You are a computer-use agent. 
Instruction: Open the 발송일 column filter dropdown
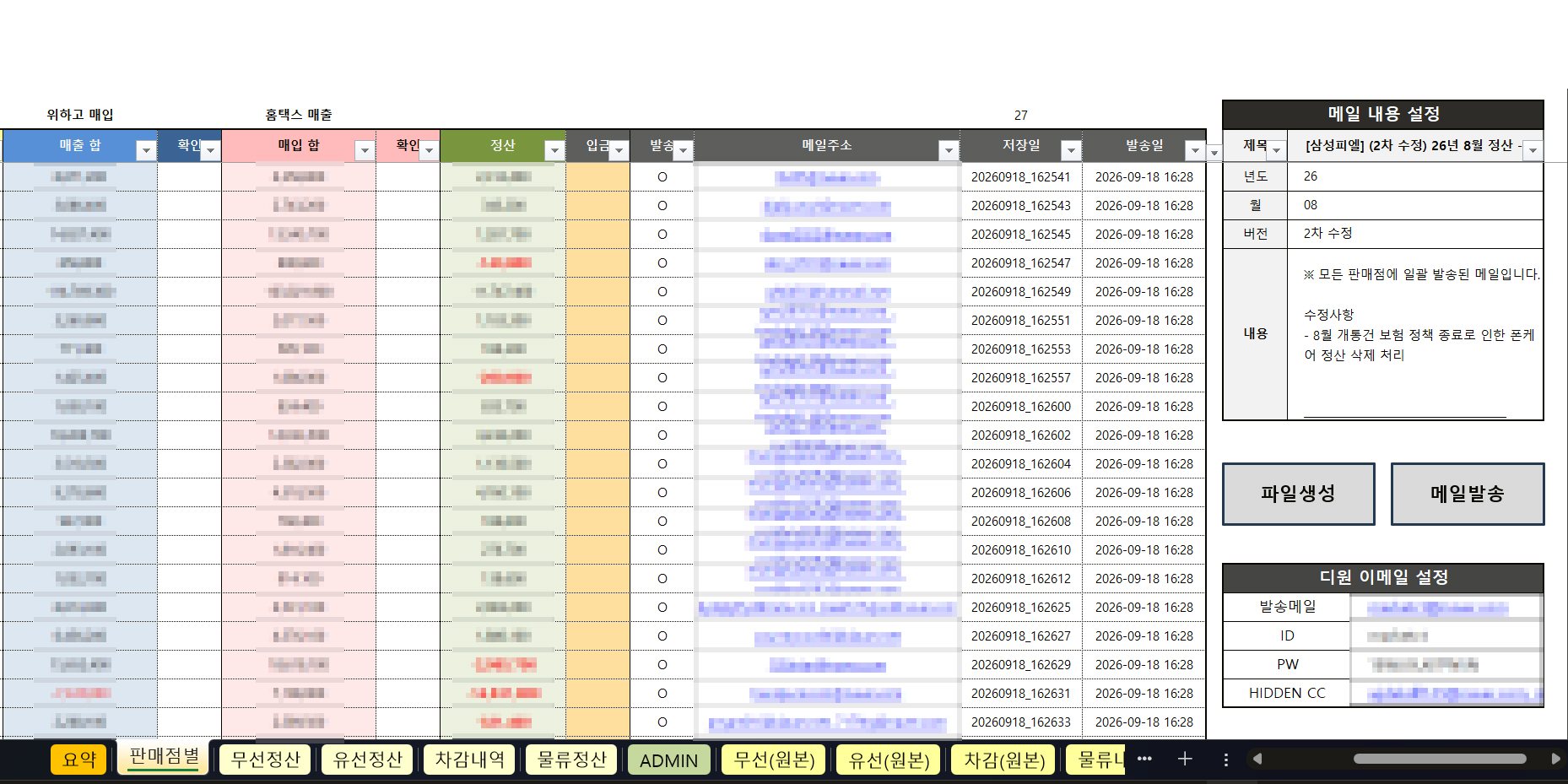(1195, 150)
